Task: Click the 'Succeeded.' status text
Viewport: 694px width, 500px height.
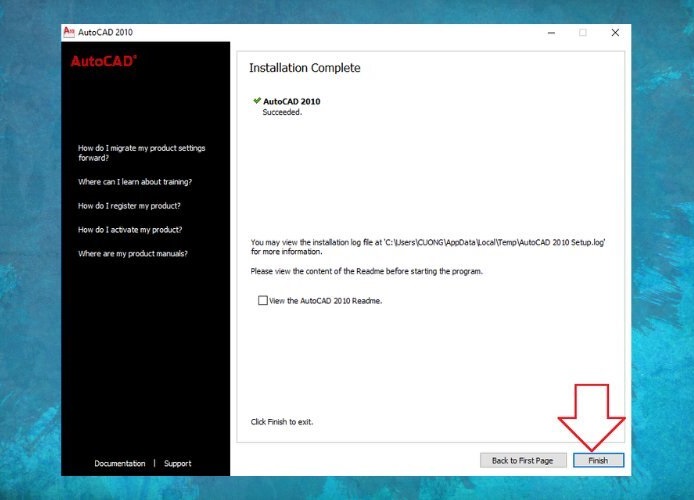Action: (282, 112)
